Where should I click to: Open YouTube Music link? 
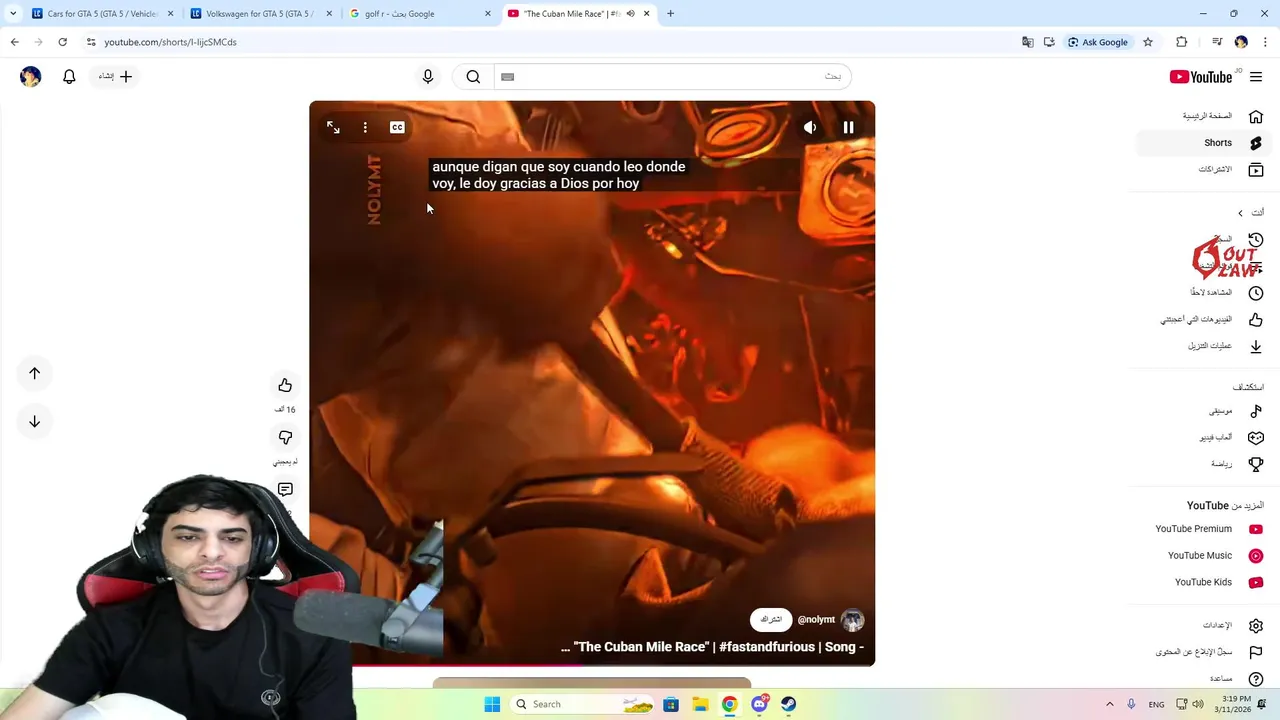(1203, 556)
